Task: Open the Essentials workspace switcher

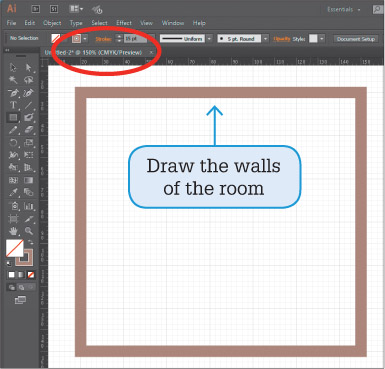Action: [344, 9]
